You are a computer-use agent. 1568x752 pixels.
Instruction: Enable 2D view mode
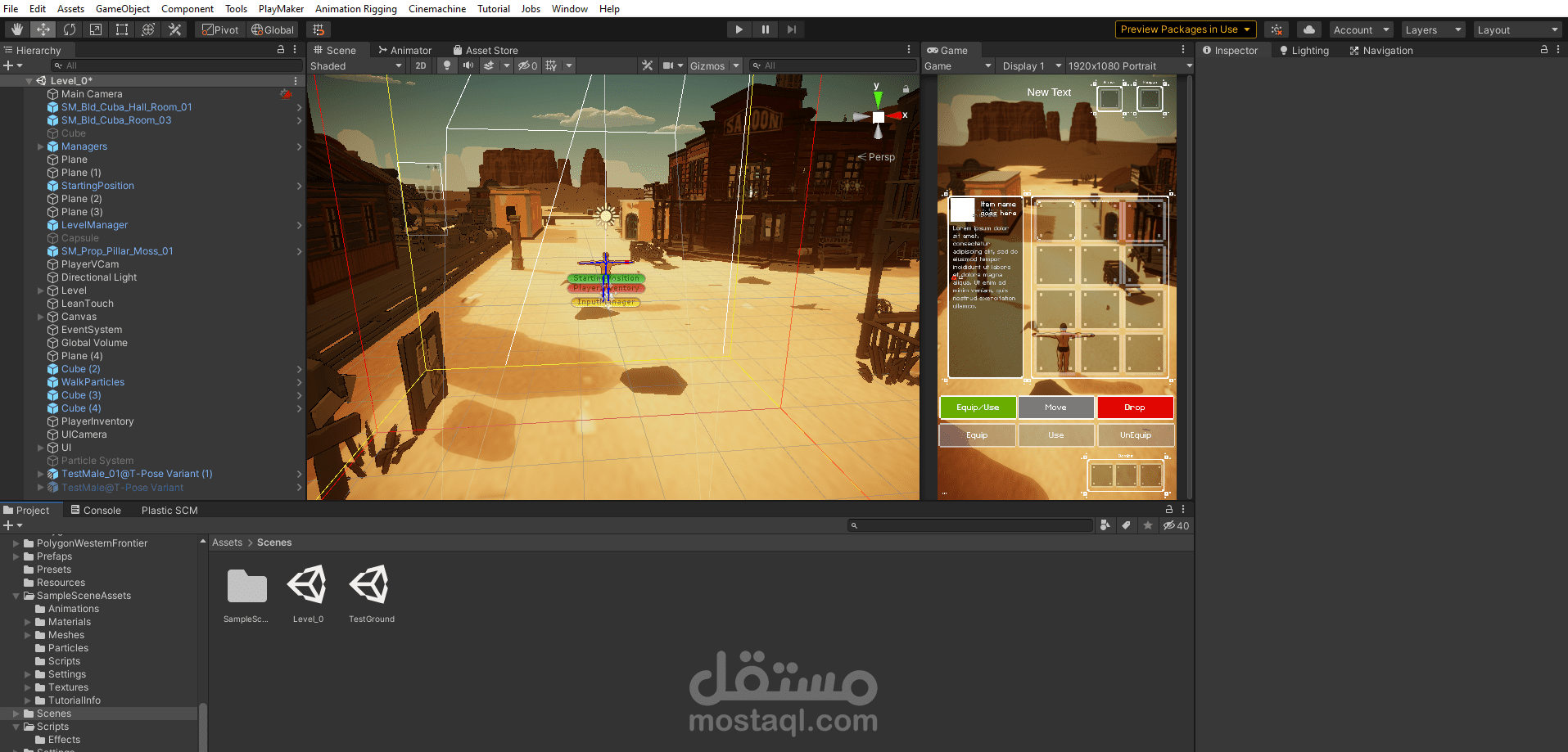[420, 65]
